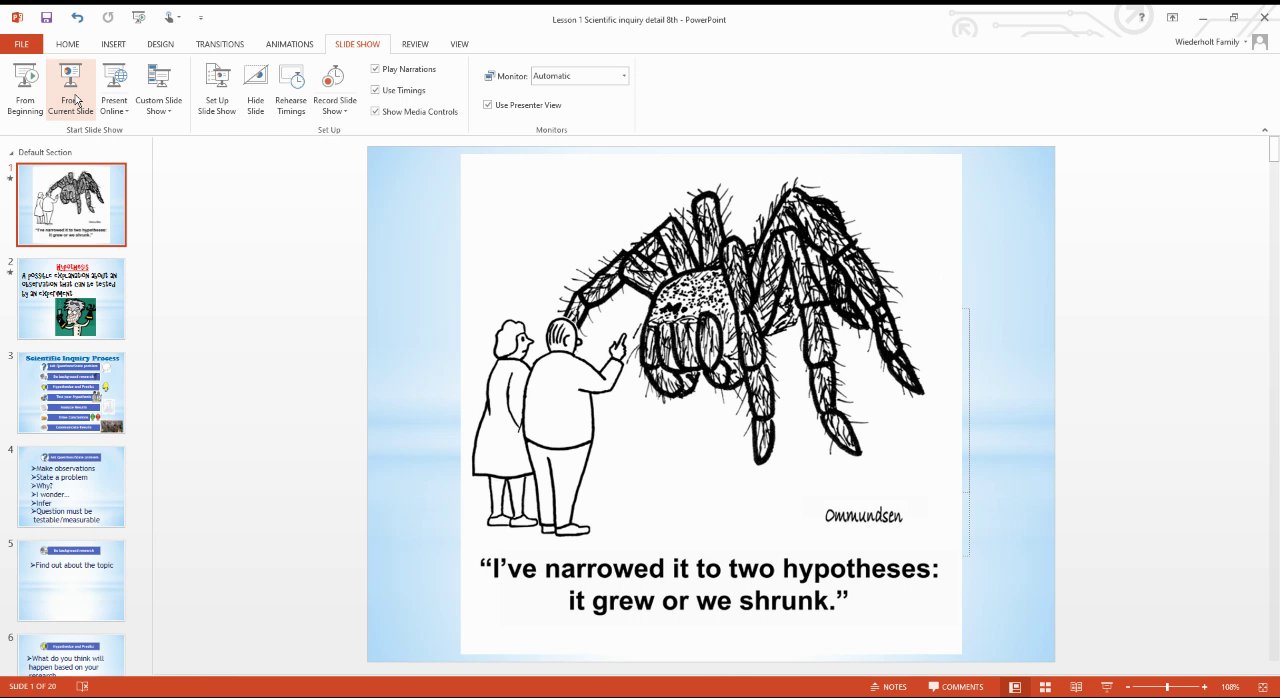Uncheck Play Narrations
1280x698 pixels.
(375, 69)
